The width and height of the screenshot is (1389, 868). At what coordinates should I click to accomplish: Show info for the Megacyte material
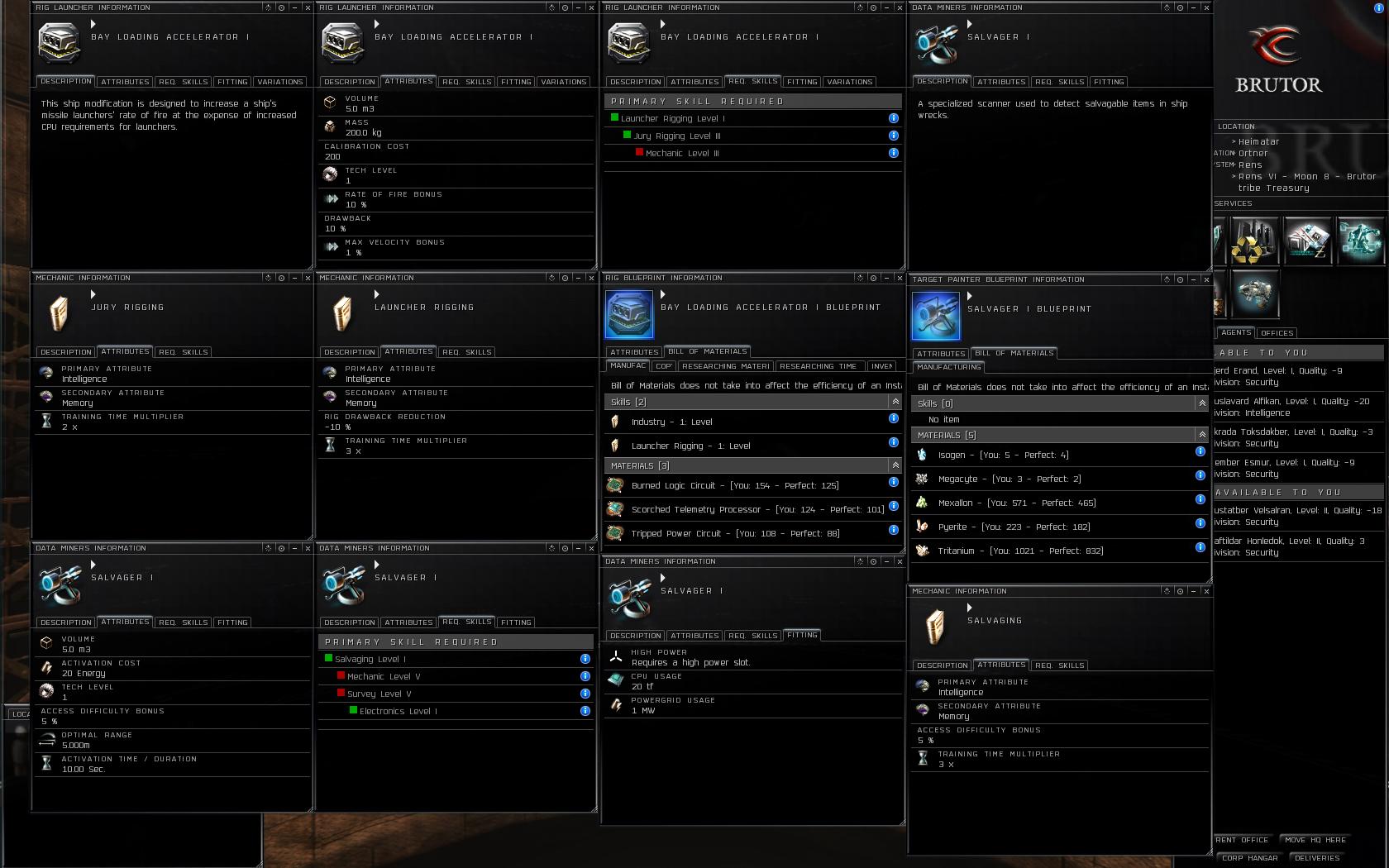(x=1200, y=475)
